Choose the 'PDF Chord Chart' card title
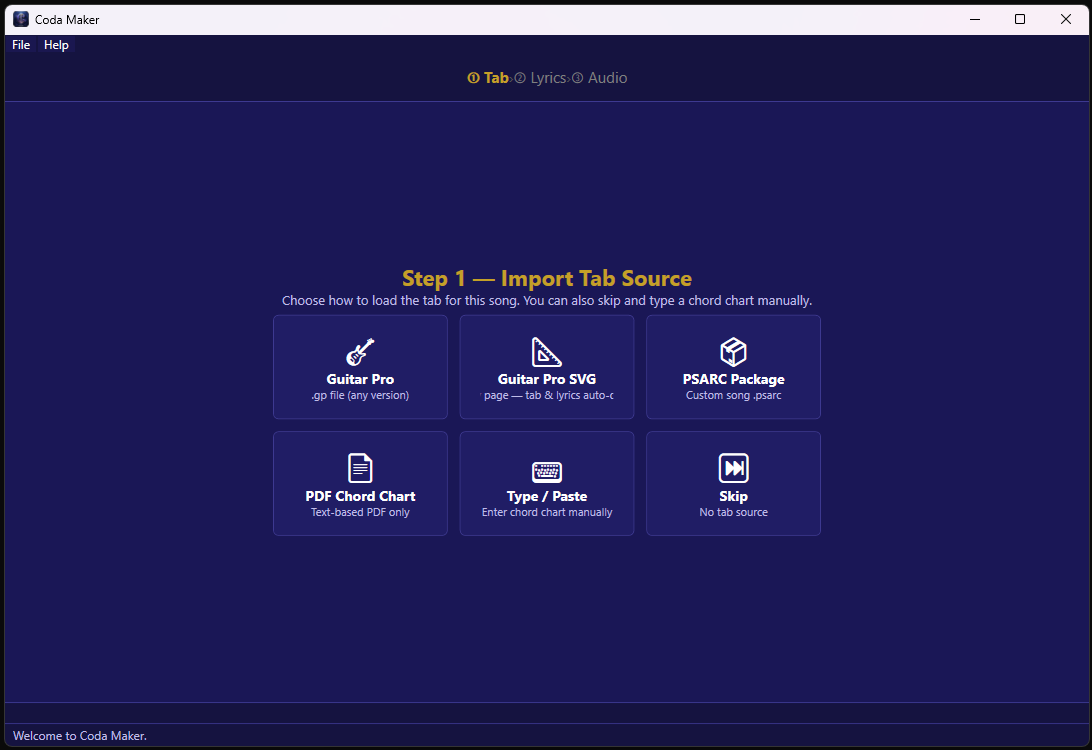Viewport: 1092px width, 750px height. pyautogui.click(x=360, y=497)
